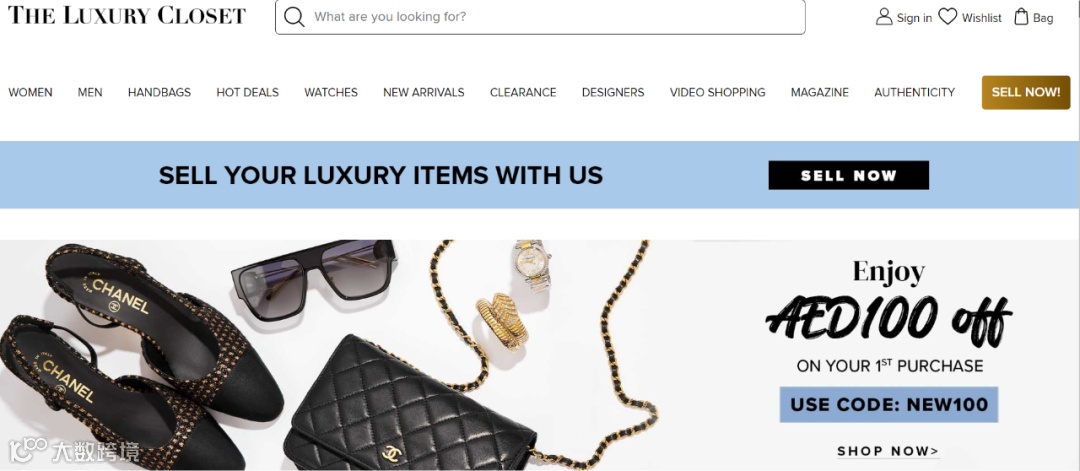Open the WATCHES category
The height and width of the screenshot is (471, 1080).
[331, 92]
